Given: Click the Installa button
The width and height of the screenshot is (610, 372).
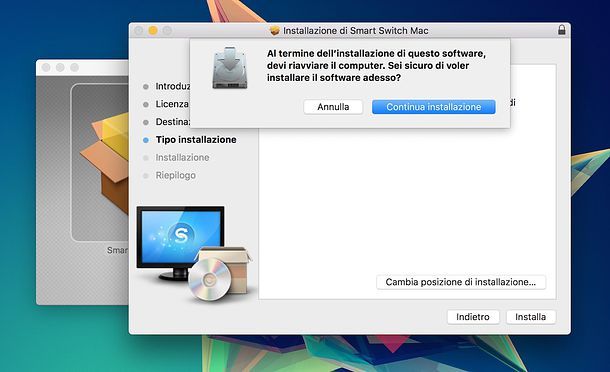Looking at the screenshot, I should coord(531,317).
